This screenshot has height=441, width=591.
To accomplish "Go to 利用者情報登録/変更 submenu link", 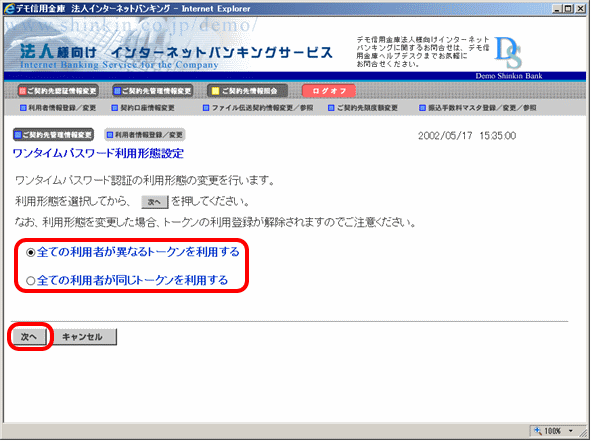I will click(58, 108).
